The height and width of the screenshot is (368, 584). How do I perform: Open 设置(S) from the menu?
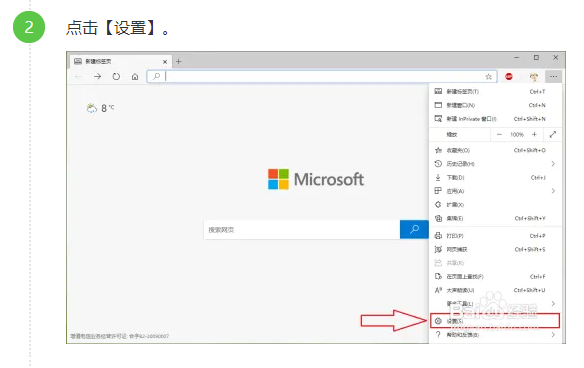(x=495, y=321)
